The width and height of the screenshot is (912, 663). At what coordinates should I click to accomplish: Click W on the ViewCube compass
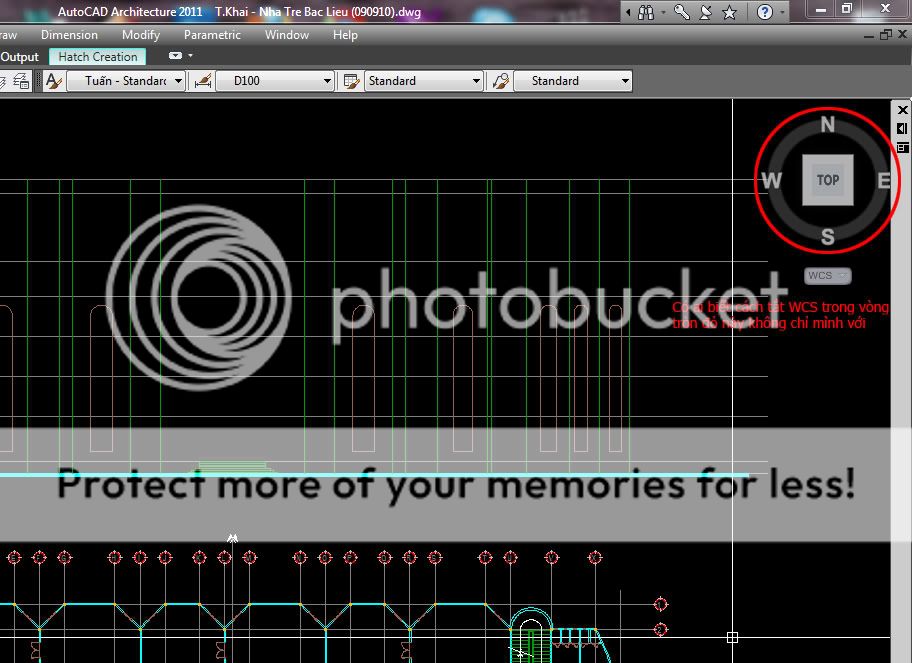pyautogui.click(x=771, y=180)
